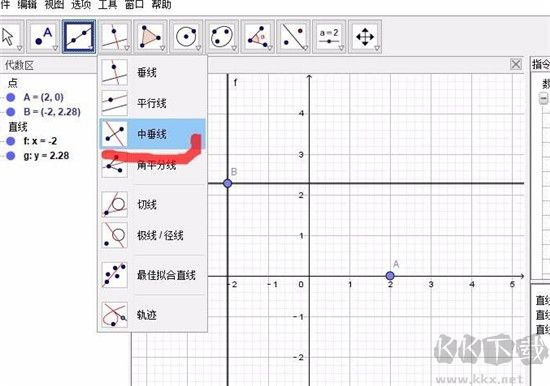Open the Ellipse tool dropdown arrow
The width and height of the screenshot is (550, 386).
point(234,48)
